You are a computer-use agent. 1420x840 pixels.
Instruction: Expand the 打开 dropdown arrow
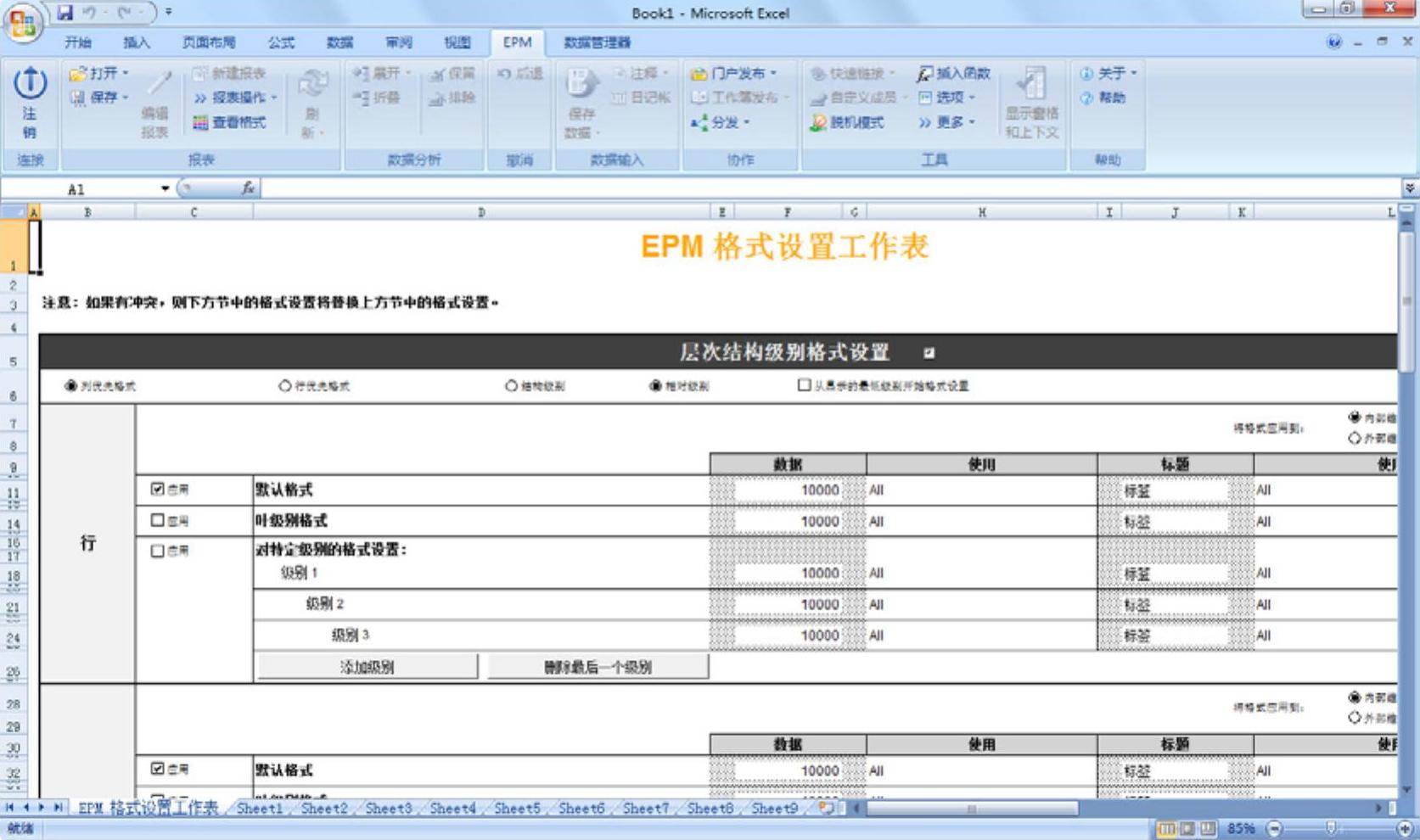tap(126, 74)
